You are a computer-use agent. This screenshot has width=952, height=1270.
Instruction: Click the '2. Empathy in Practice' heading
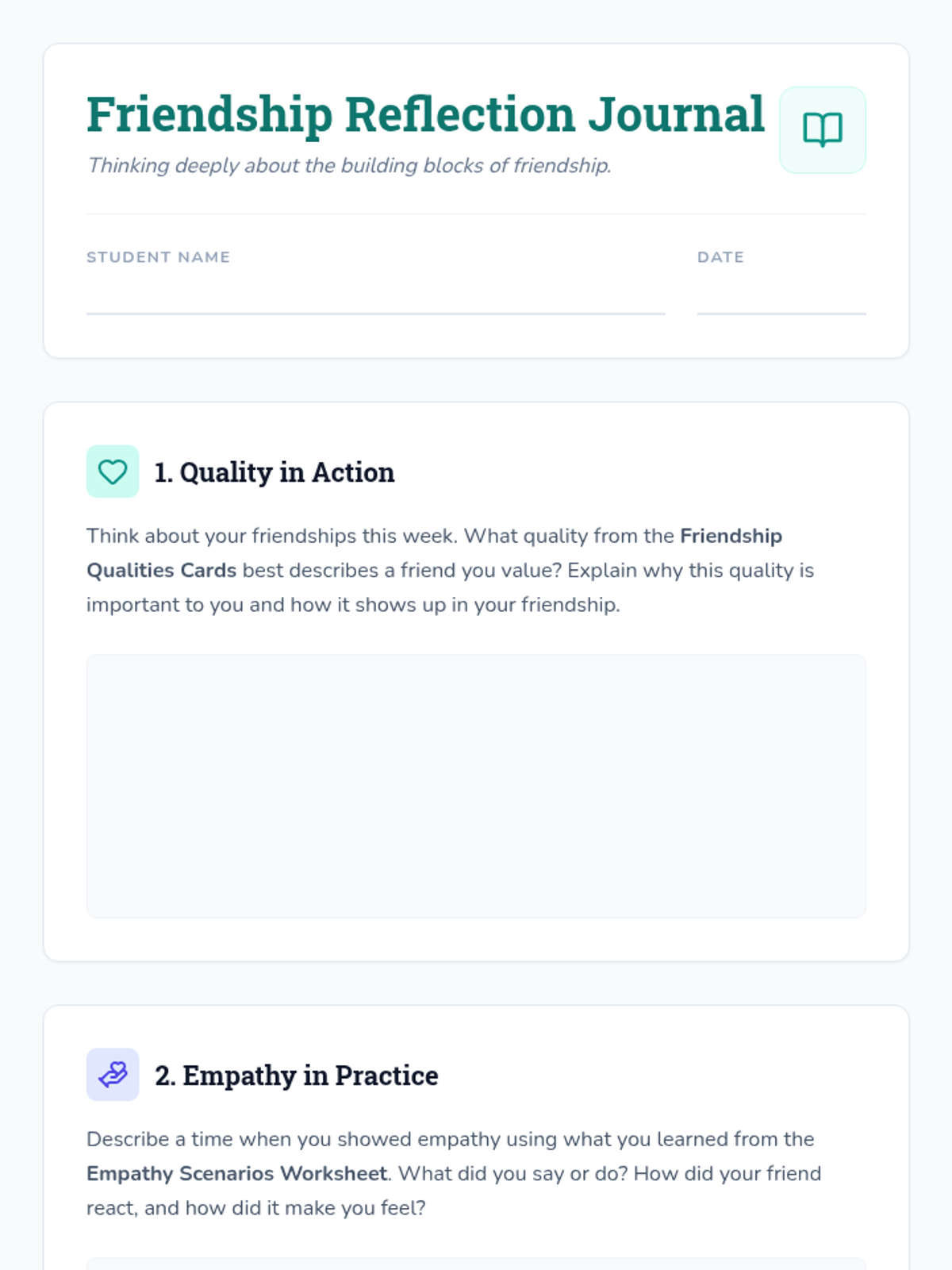[297, 1076]
